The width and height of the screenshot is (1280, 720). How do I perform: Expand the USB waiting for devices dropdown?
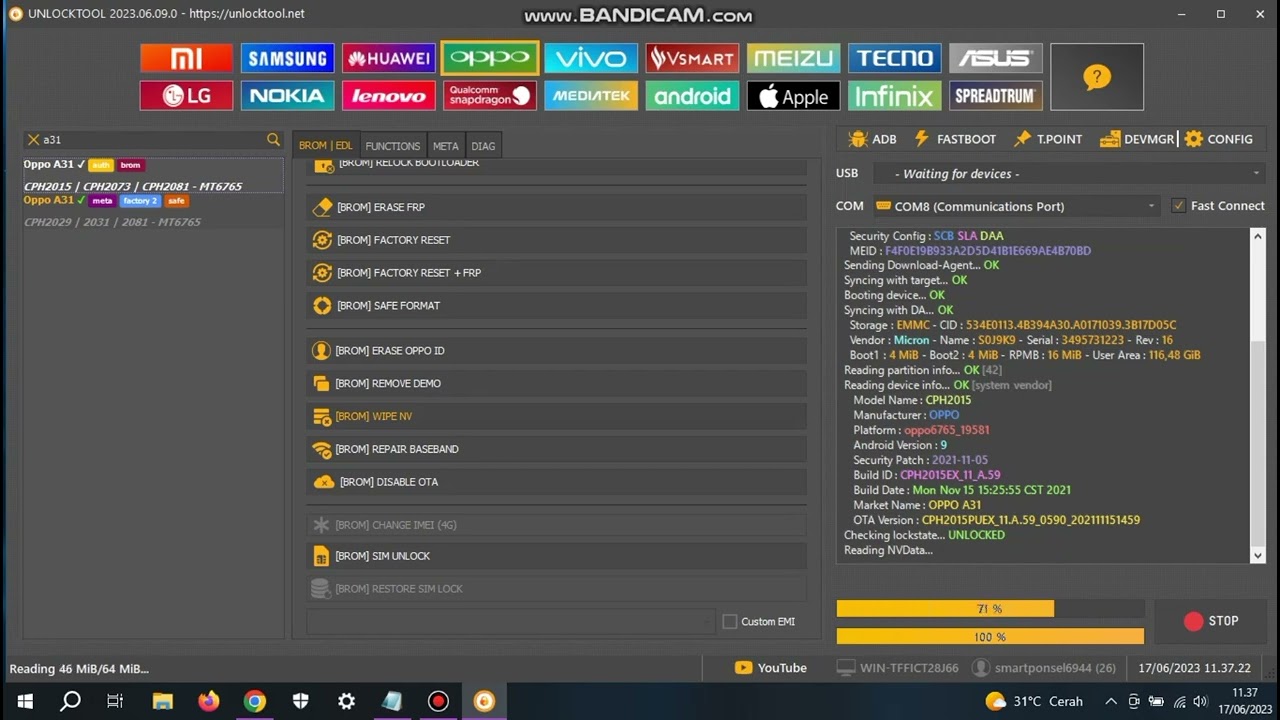point(1070,174)
